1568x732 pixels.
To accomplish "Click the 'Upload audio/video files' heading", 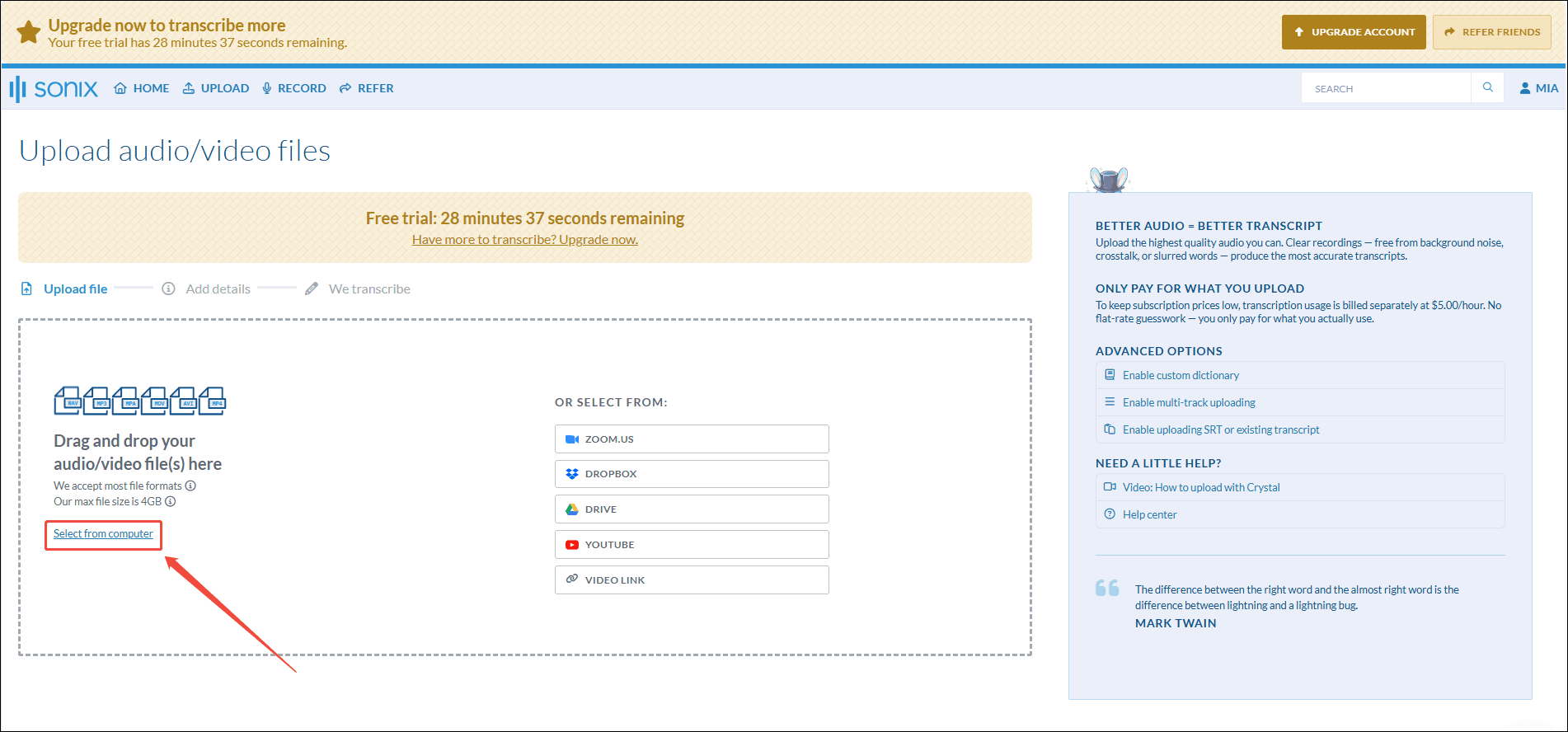I will pyautogui.click(x=175, y=151).
